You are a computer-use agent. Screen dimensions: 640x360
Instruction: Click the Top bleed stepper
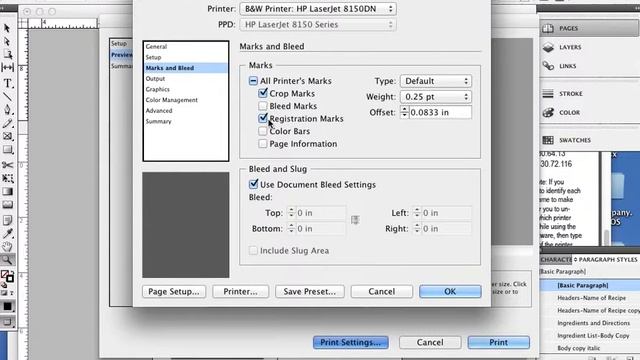pos(291,213)
